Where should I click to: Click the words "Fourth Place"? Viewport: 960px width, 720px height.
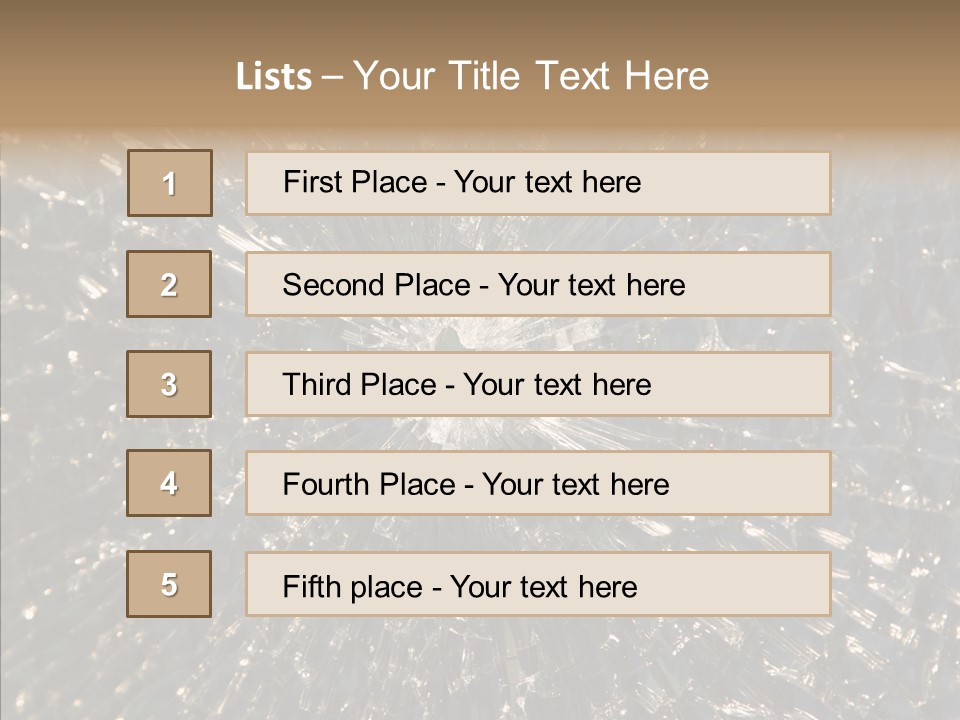368,485
